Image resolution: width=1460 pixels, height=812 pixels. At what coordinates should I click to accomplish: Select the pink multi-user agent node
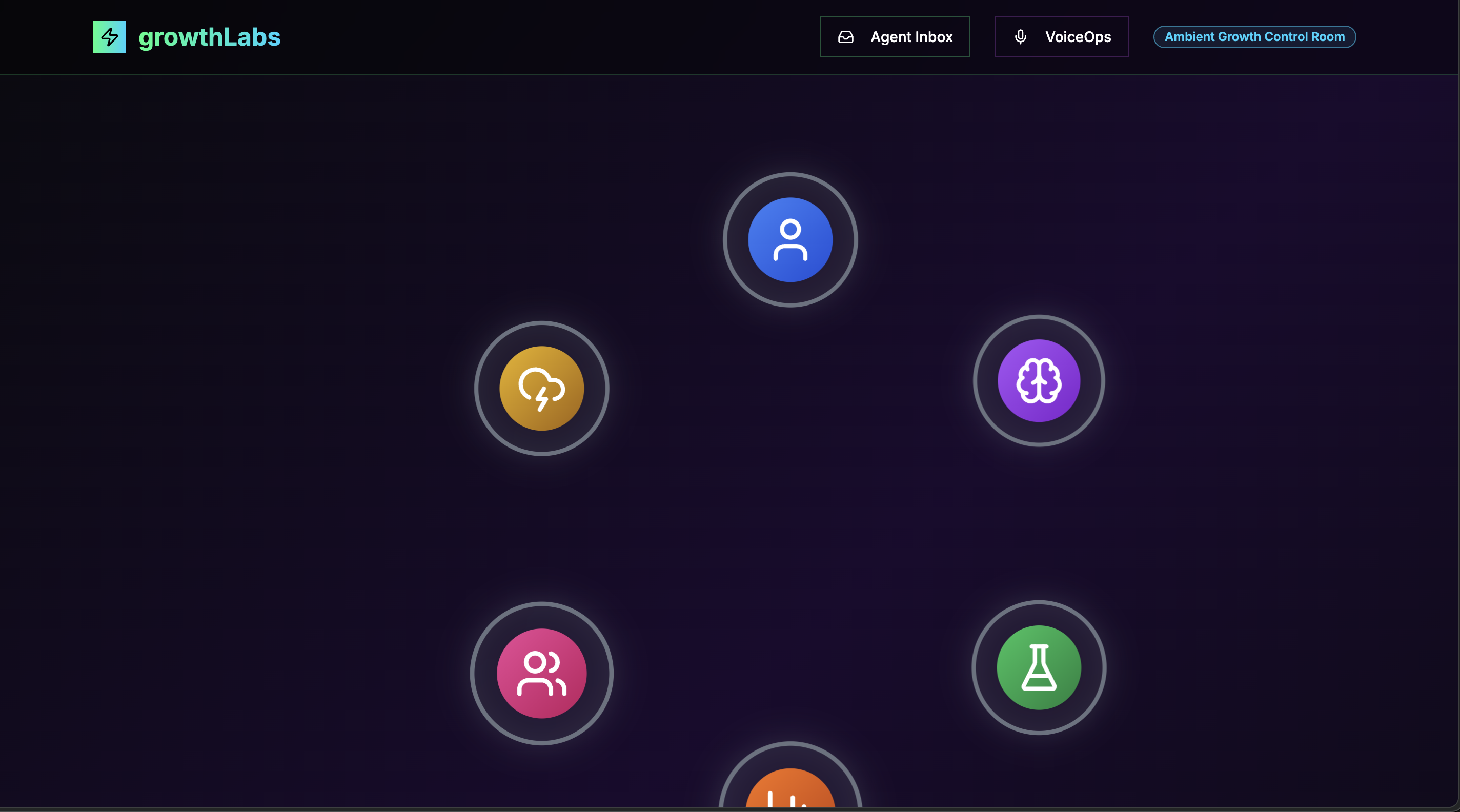tap(541, 674)
